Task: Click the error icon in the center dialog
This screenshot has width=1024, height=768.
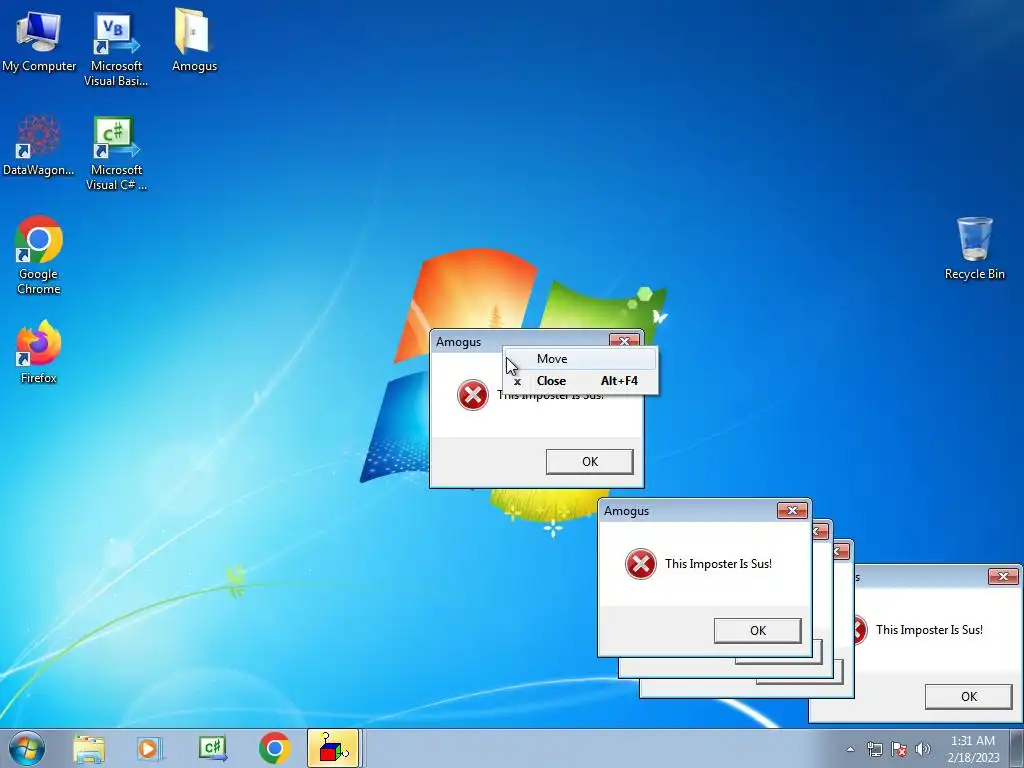Action: pyautogui.click(x=473, y=394)
